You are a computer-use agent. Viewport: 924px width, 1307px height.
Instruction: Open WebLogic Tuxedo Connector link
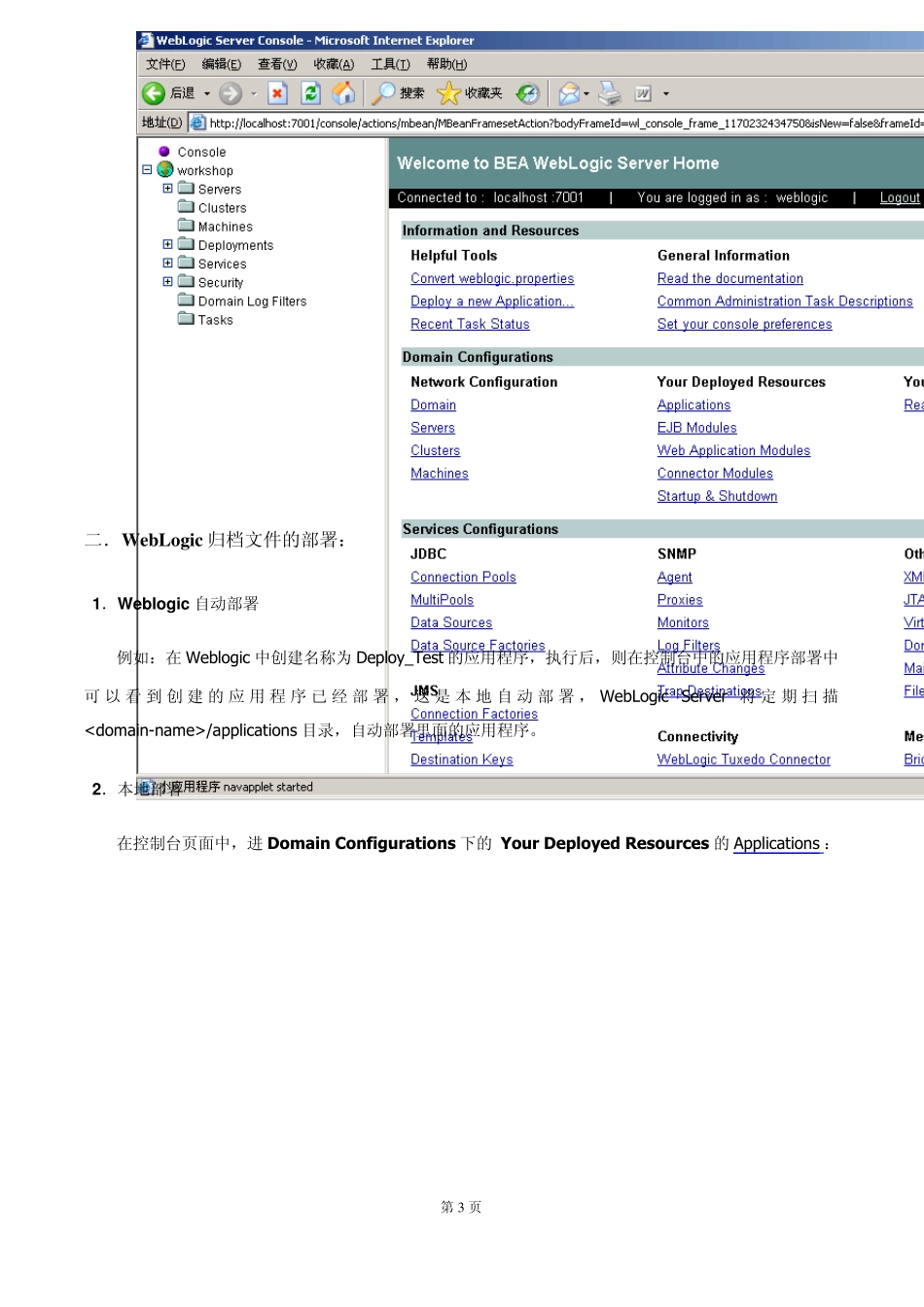click(x=744, y=759)
